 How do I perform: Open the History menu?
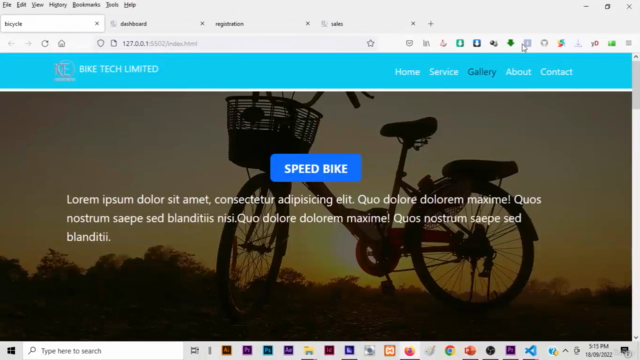click(58, 5)
